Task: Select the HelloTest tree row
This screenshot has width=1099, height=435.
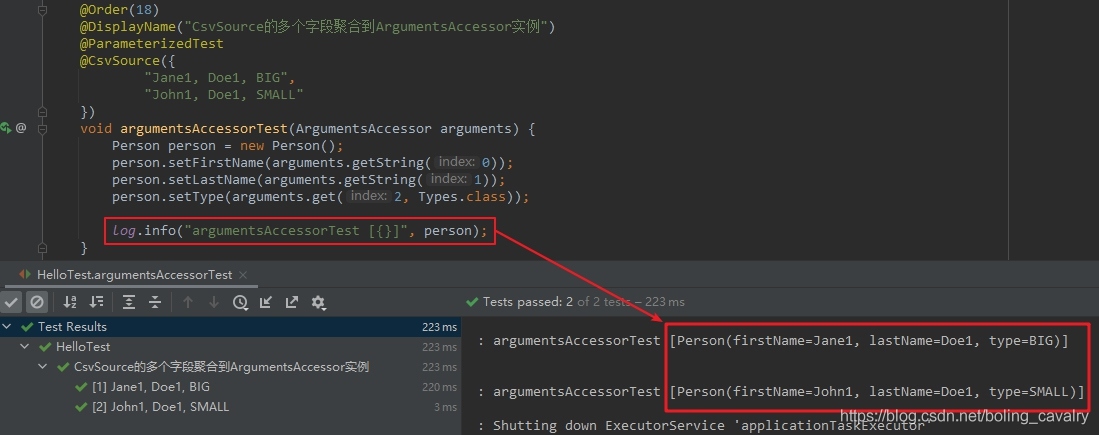Action: [x=231, y=347]
